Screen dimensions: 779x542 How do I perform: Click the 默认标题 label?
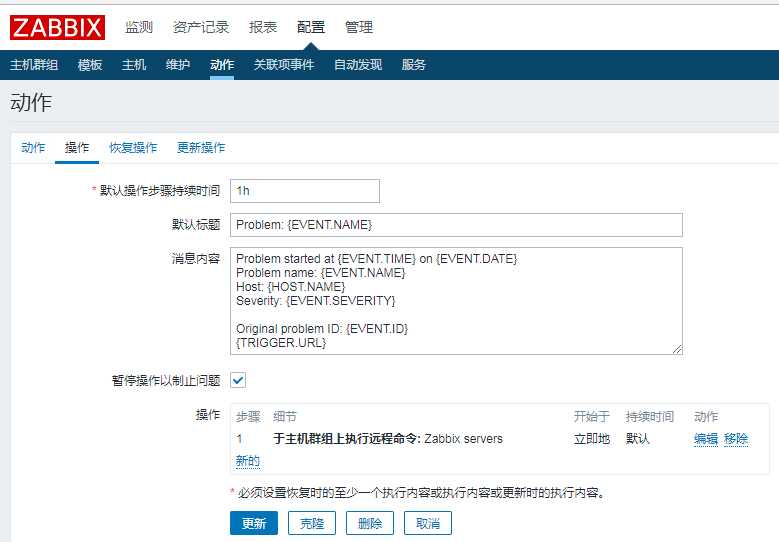tap(196, 225)
